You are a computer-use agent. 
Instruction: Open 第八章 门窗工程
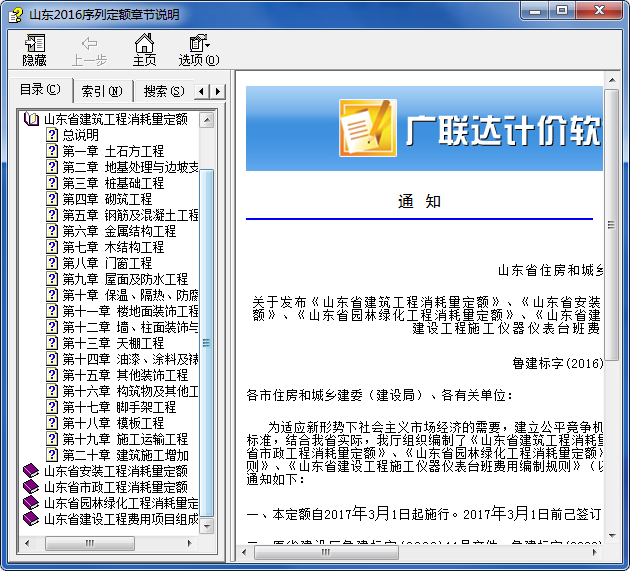[x=107, y=263]
